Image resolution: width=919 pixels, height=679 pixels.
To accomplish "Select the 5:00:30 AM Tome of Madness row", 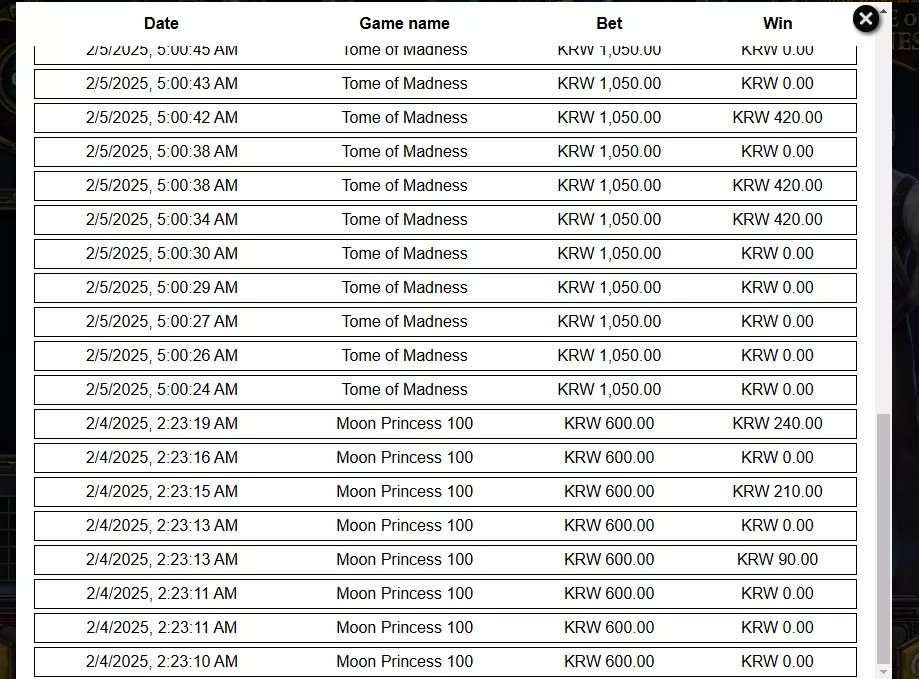I will 445,254.
